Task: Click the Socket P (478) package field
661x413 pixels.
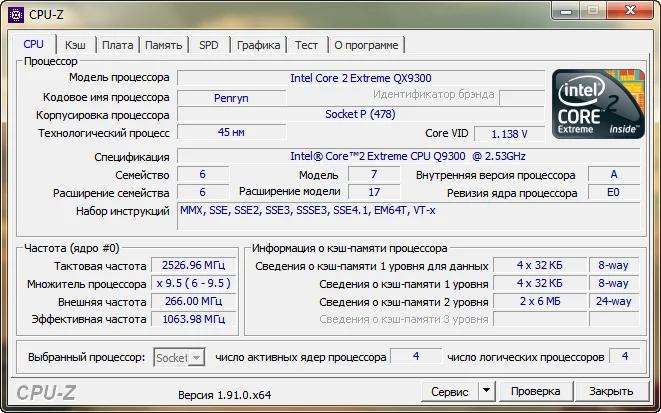Action: pos(361,114)
